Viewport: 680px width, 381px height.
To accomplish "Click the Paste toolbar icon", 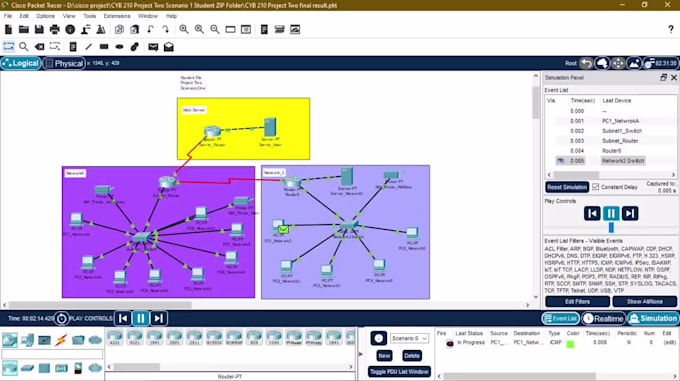I will [x=134, y=29].
